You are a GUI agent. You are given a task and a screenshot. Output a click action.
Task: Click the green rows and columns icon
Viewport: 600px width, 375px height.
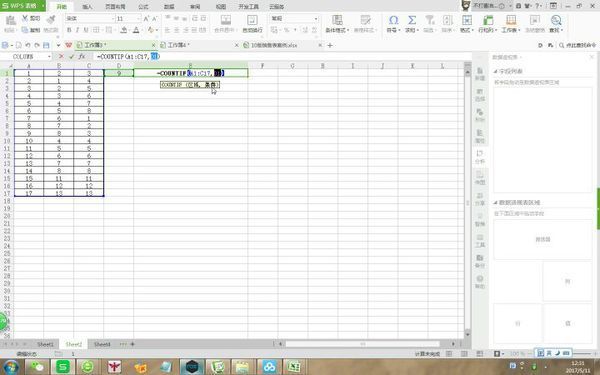coord(488,20)
